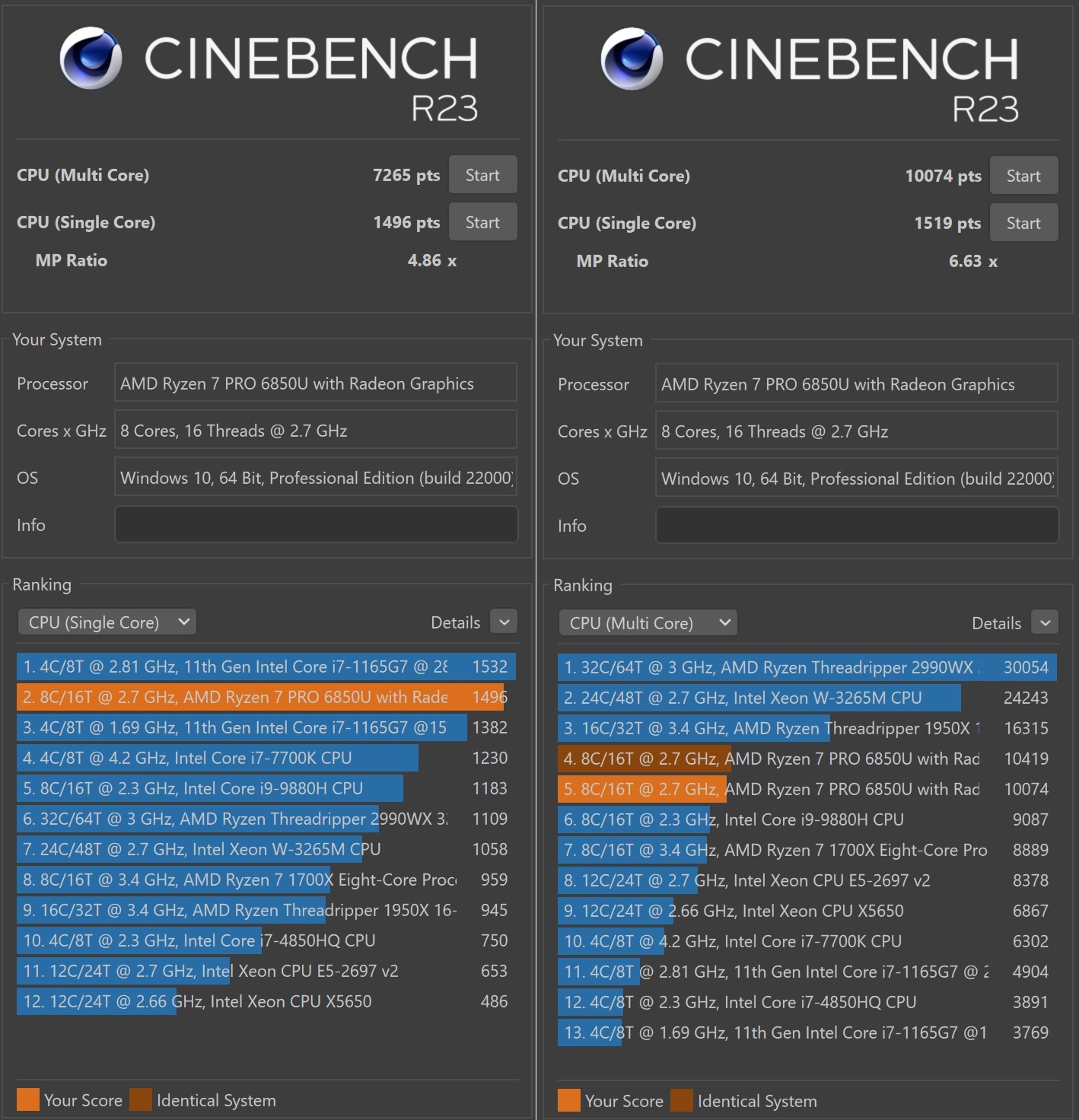Open the CPU (Single Core) ranking dropdown

coord(107,622)
